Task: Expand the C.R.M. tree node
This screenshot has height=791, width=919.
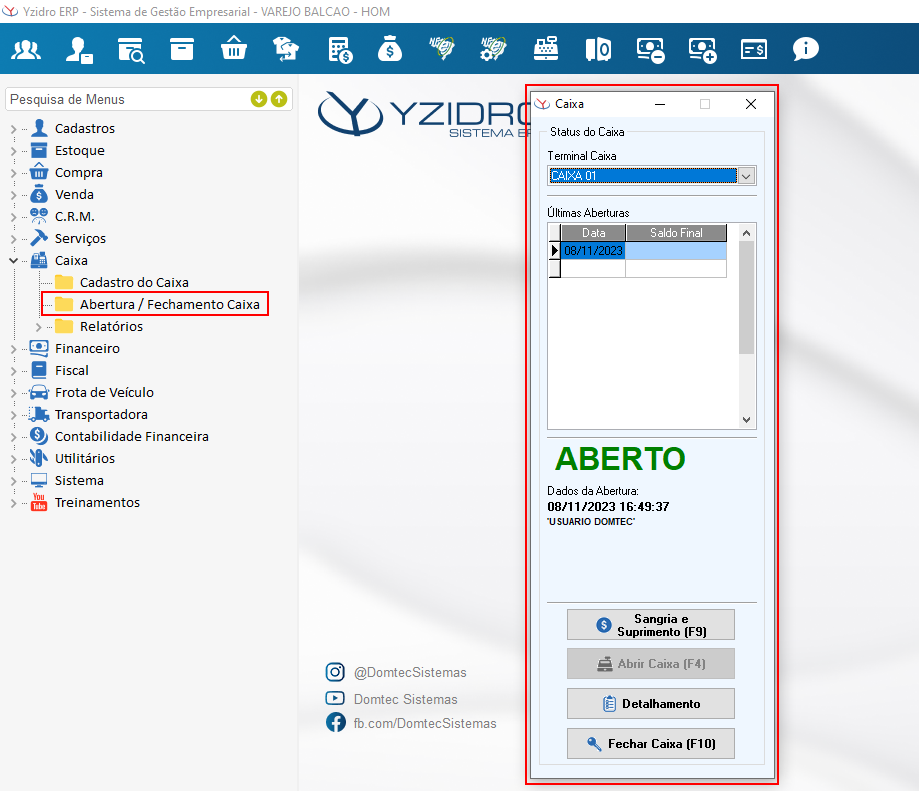Action: tap(13, 217)
